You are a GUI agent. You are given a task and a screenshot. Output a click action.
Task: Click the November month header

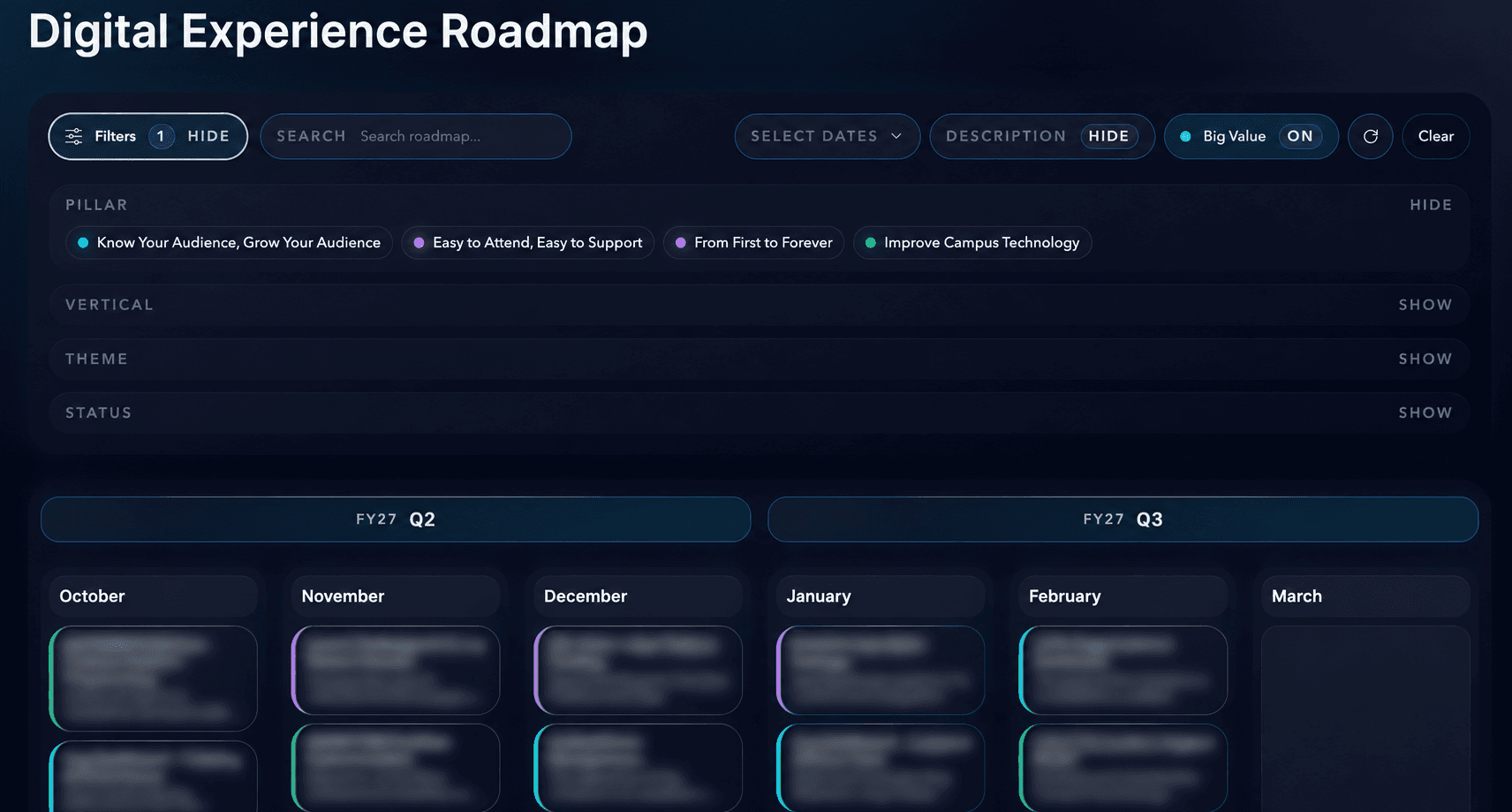(396, 596)
